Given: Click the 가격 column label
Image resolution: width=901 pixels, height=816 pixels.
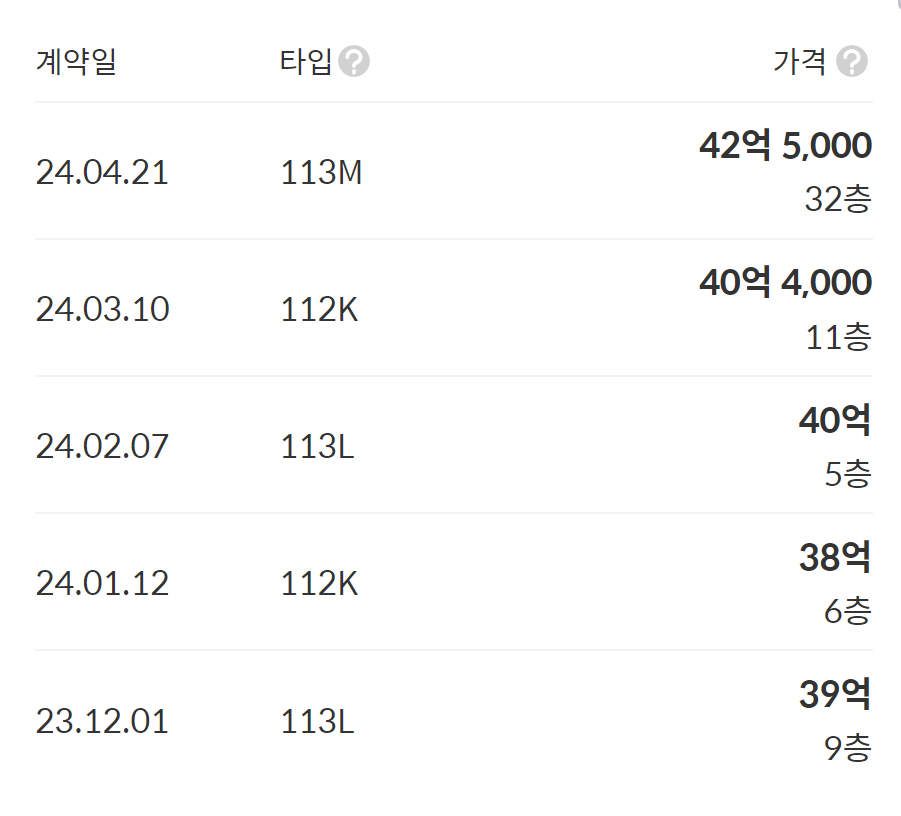Looking at the screenshot, I should (x=798, y=62).
